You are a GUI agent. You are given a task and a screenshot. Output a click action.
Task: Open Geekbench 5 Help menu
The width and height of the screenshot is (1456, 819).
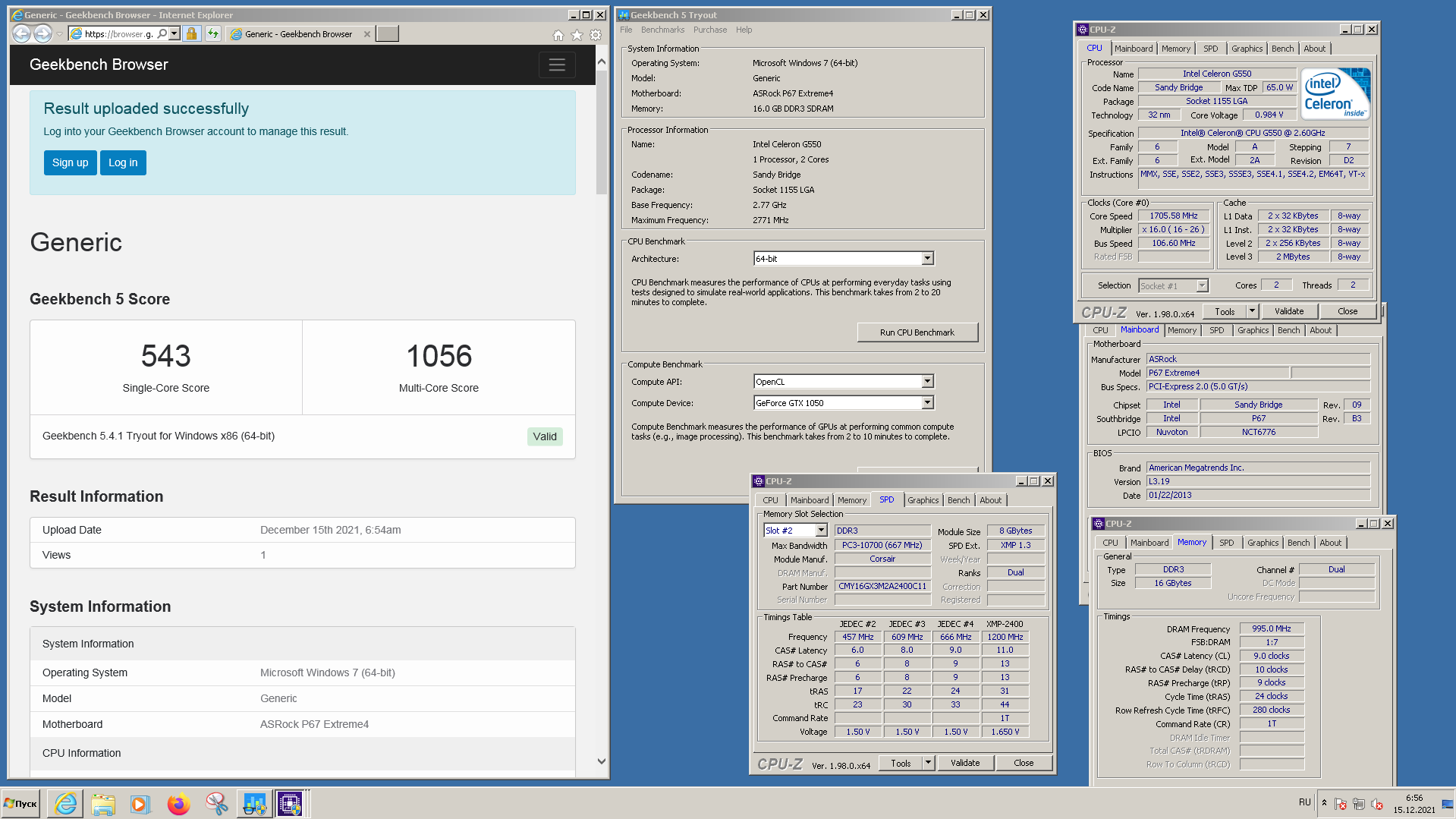pyautogui.click(x=744, y=30)
